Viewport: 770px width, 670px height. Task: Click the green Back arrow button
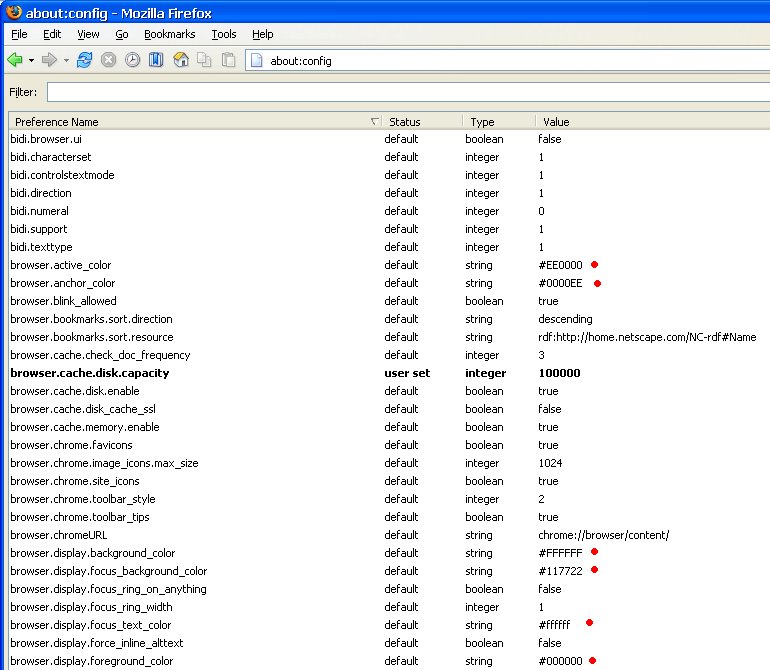tap(15, 60)
